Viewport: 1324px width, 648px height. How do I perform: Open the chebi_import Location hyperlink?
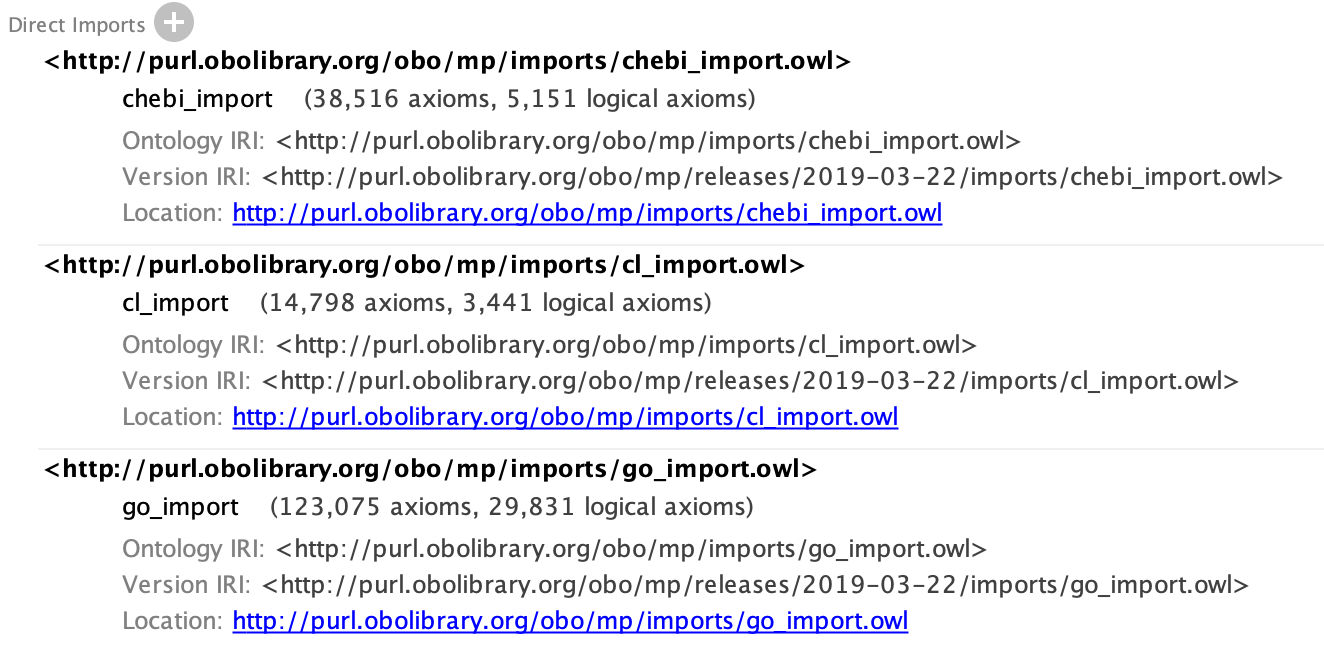(x=586, y=212)
